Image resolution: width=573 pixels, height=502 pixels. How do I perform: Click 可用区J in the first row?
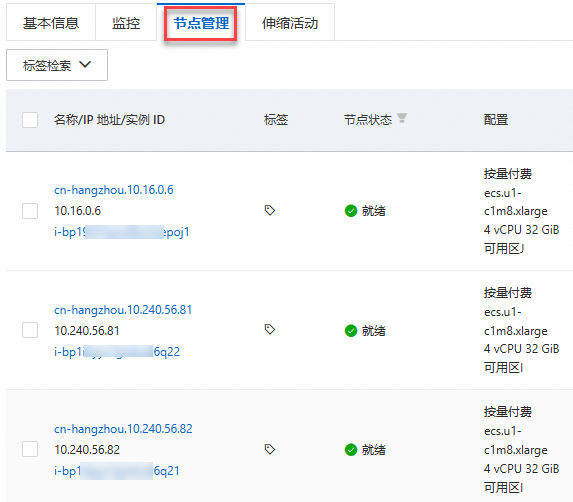504,249
